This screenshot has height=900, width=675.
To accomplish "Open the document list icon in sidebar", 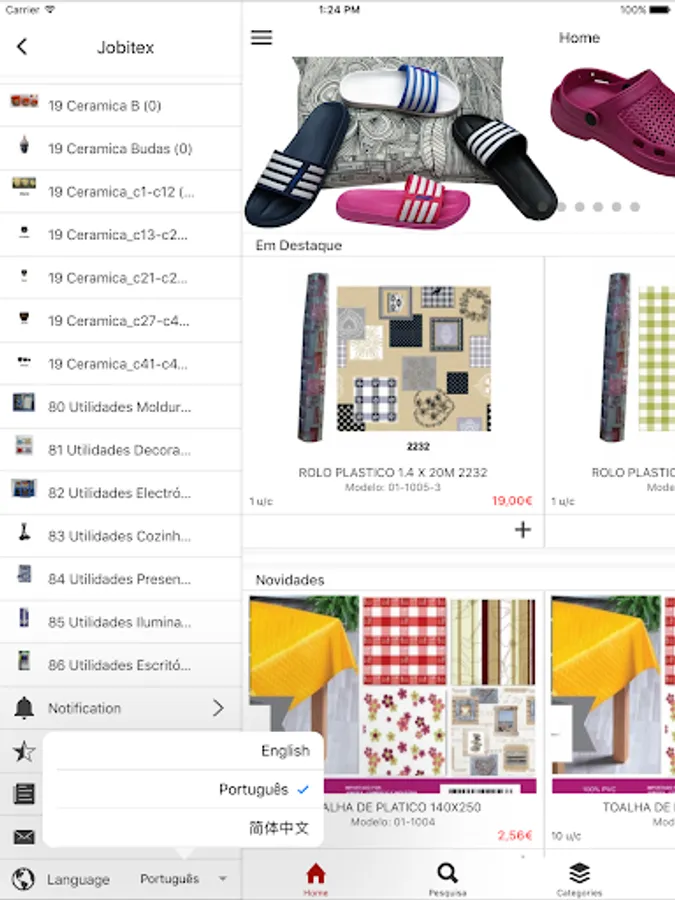I will coord(24,794).
